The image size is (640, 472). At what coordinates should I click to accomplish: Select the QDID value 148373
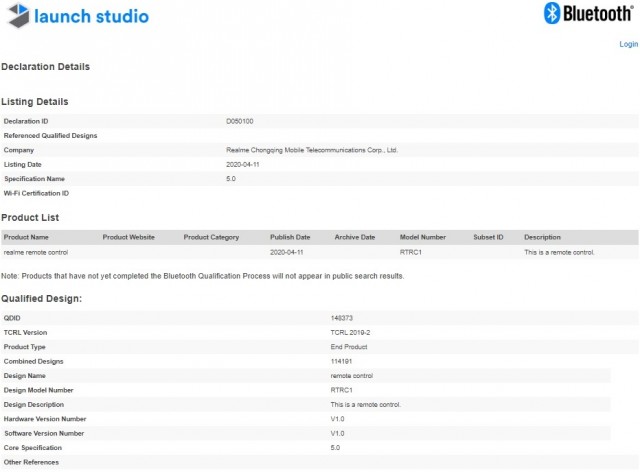(342, 318)
